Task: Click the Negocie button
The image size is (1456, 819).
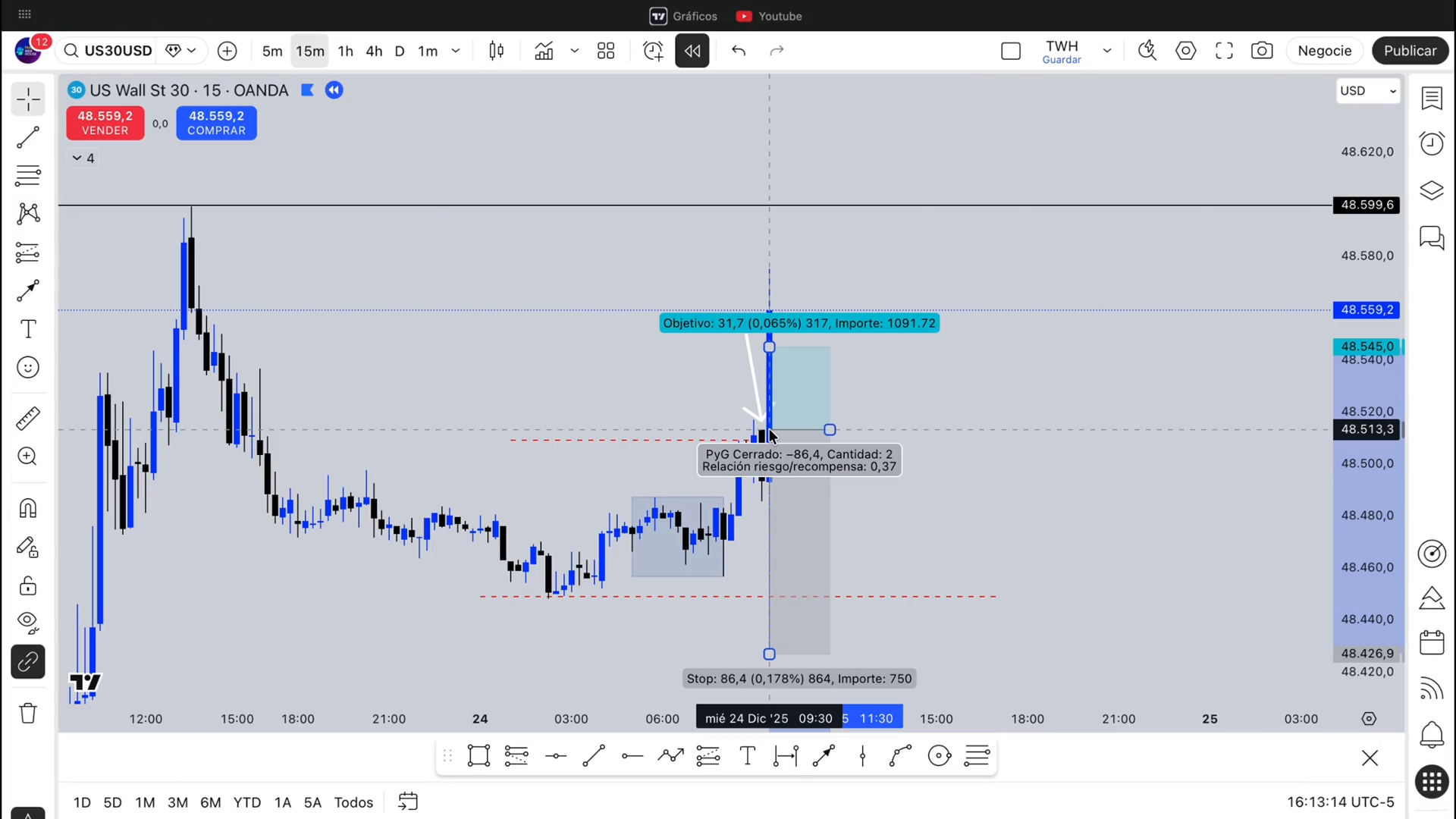Action: click(x=1325, y=51)
